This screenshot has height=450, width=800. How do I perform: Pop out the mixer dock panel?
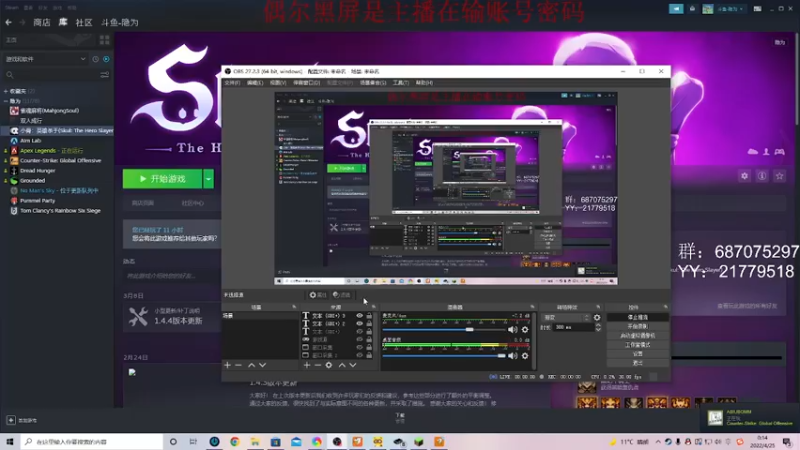(x=532, y=307)
